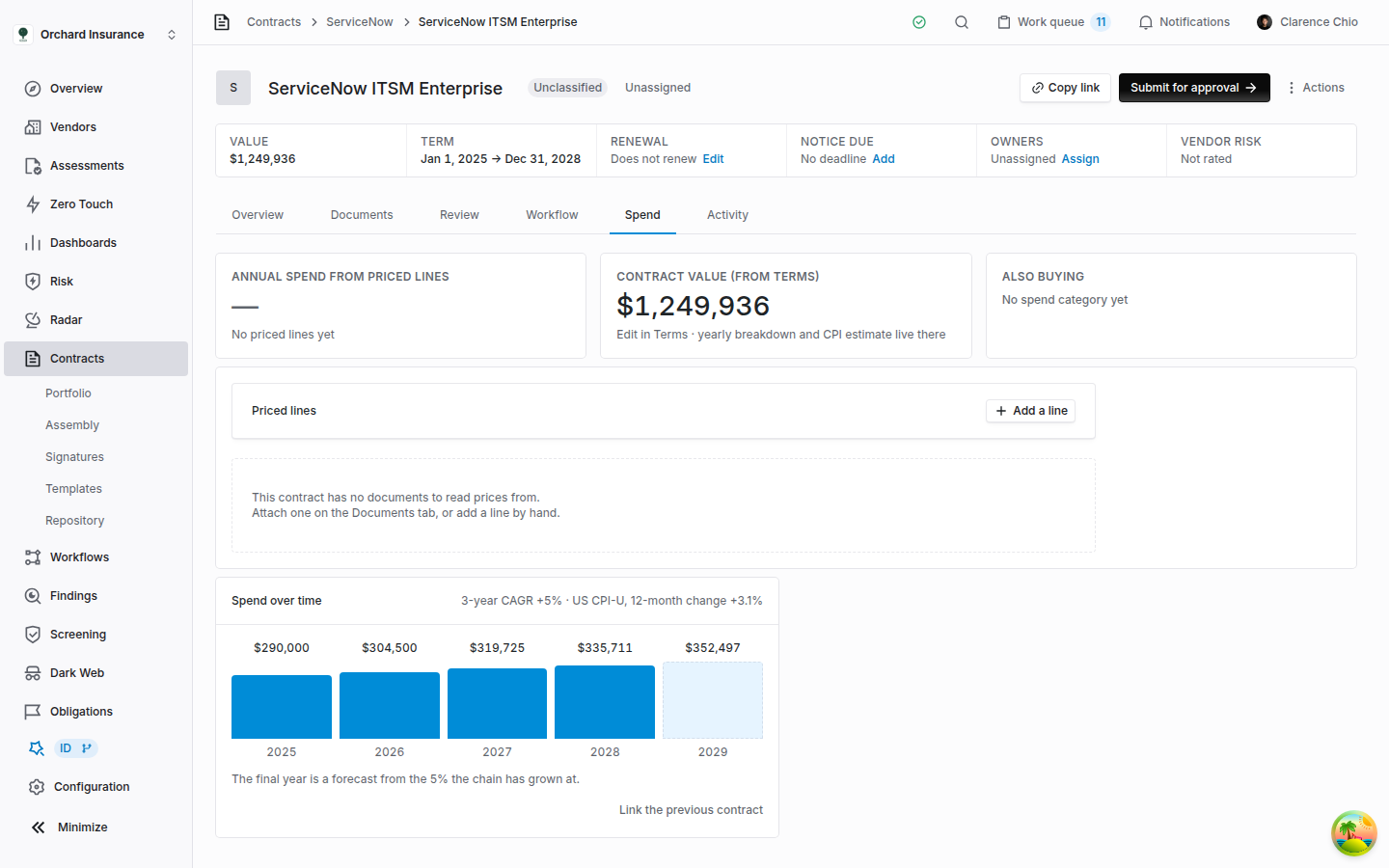Open Portfolio under Contracts

coord(68,393)
